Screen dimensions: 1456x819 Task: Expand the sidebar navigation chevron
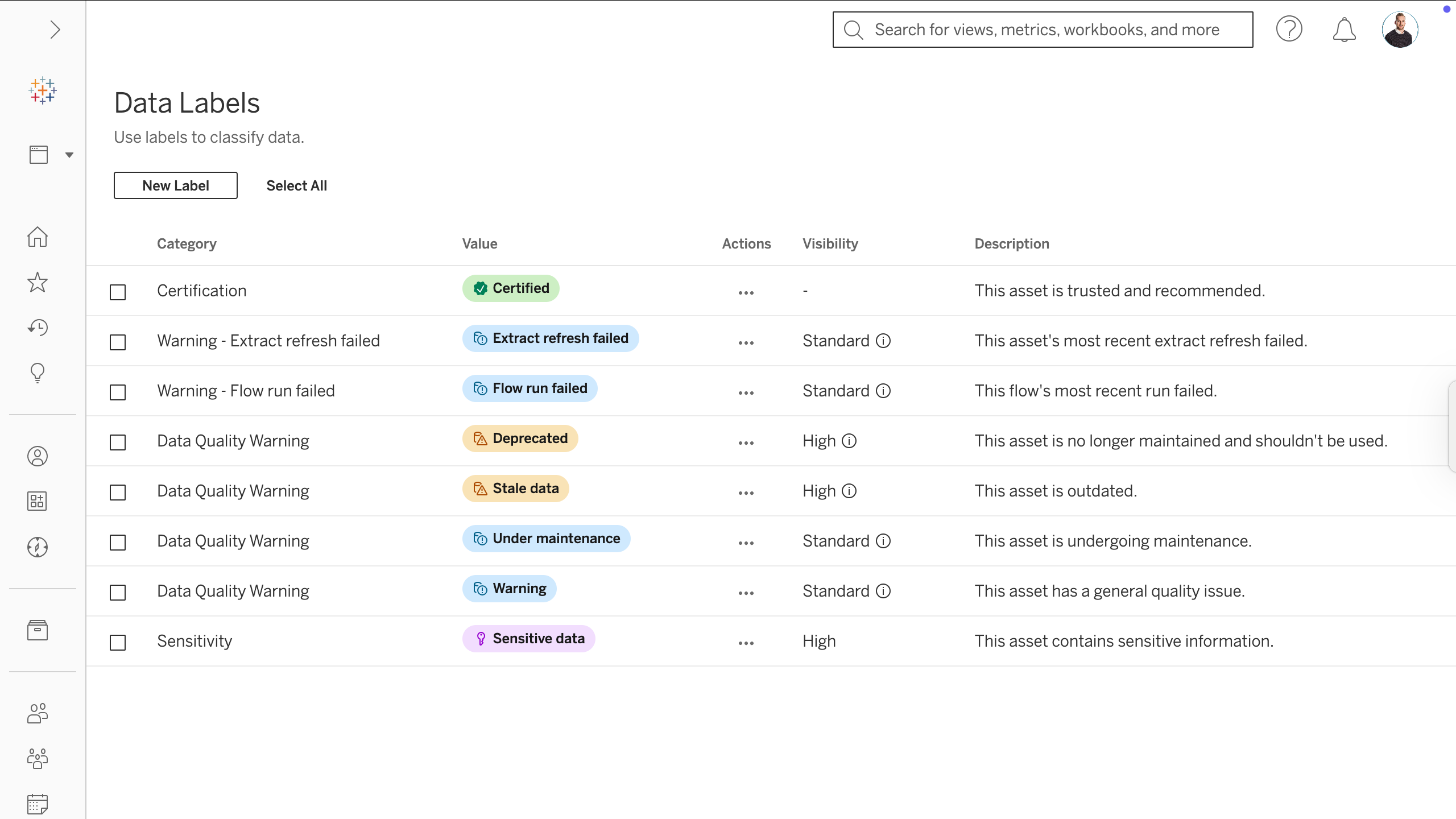click(55, 30)
